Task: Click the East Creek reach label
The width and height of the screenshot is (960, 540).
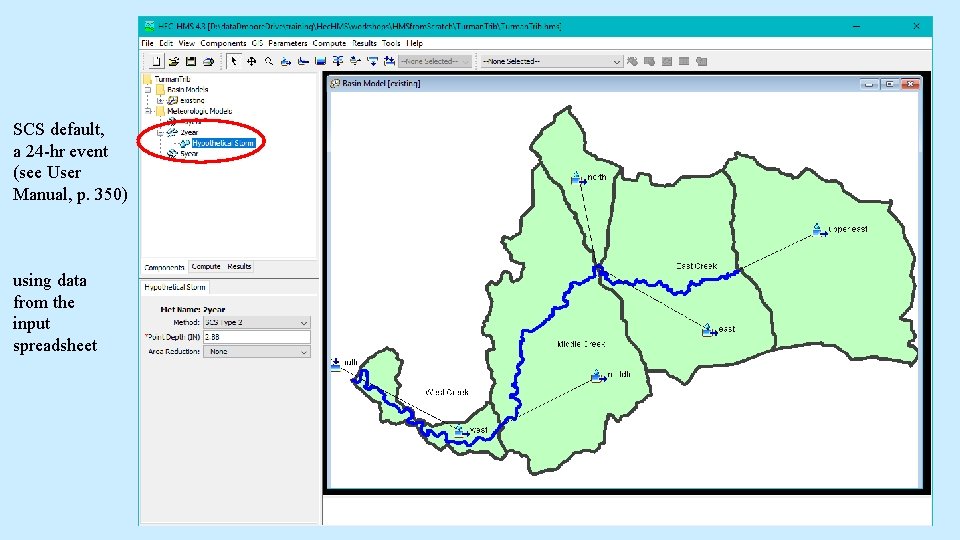Action: point(697,266)
